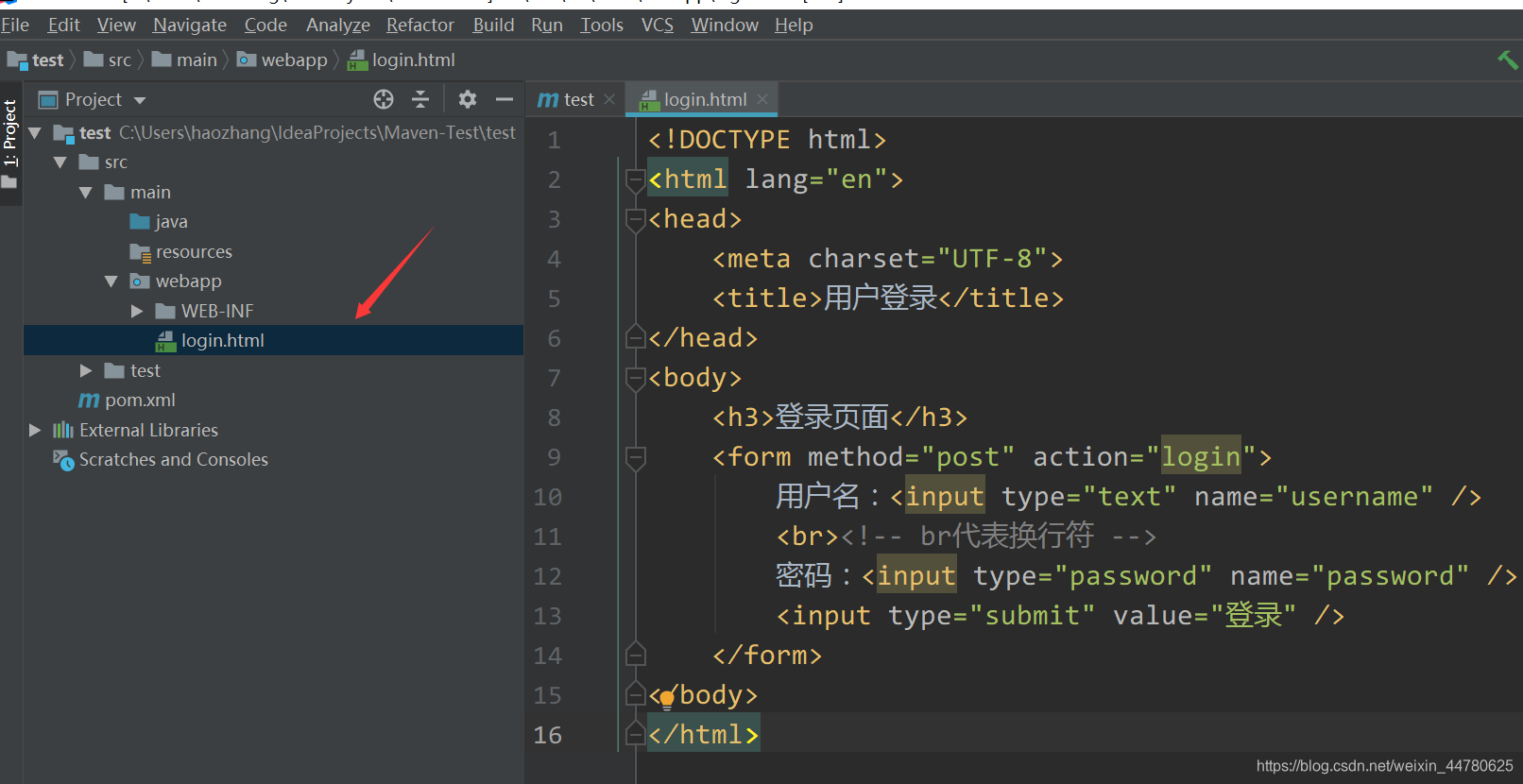Click the WEB-INF folder icon
Screen dimensions: 1523x784
[x=165, y=311]
